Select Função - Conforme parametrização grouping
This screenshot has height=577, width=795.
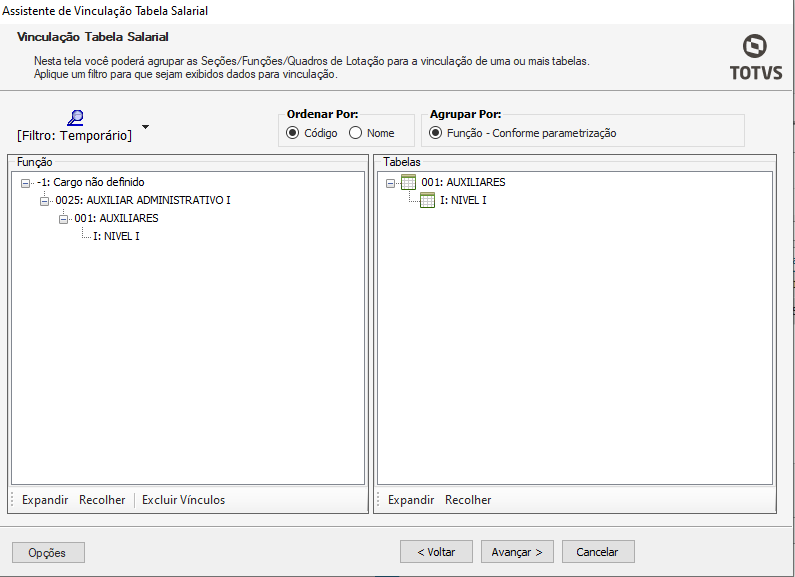coord(435,133)
